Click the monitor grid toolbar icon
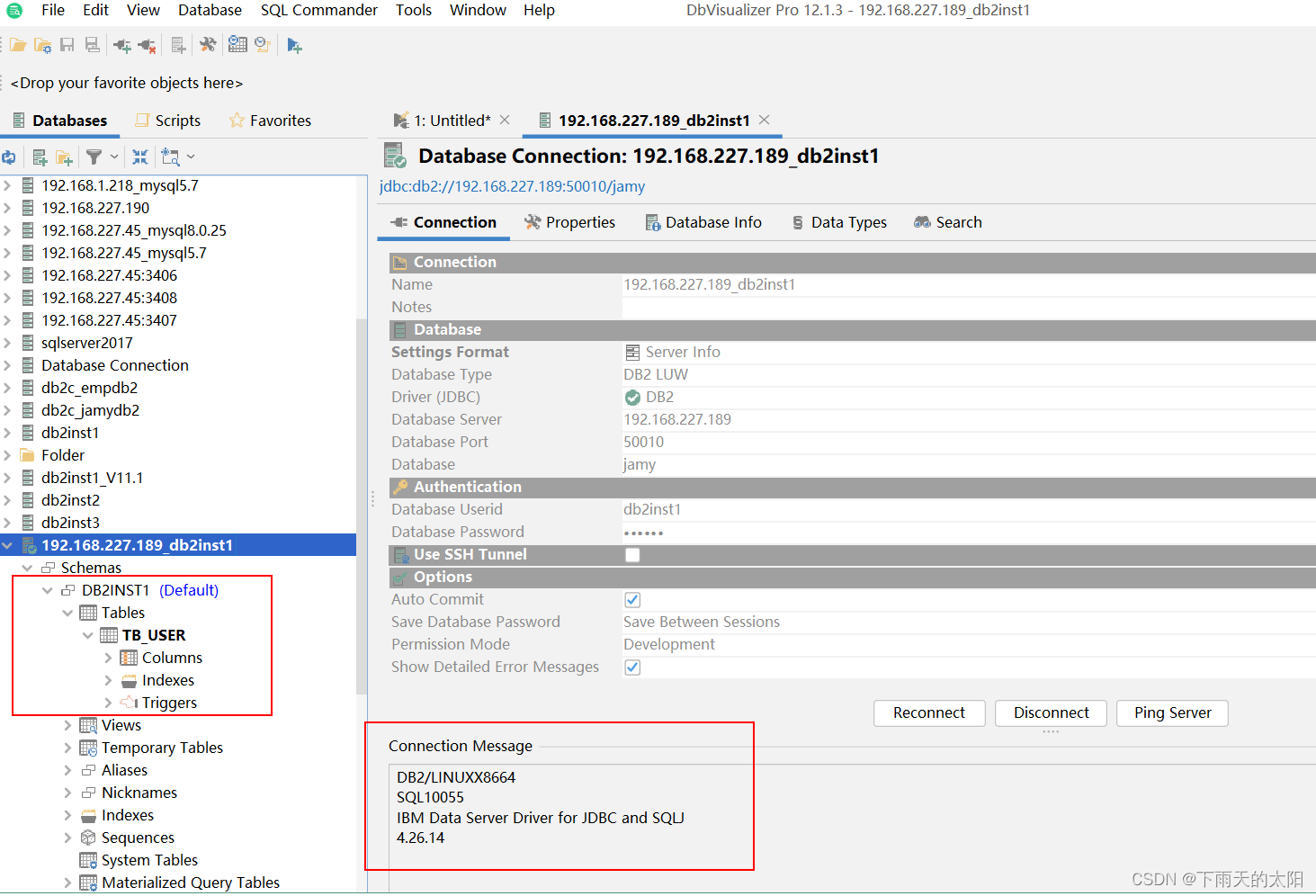 [237, 44]
